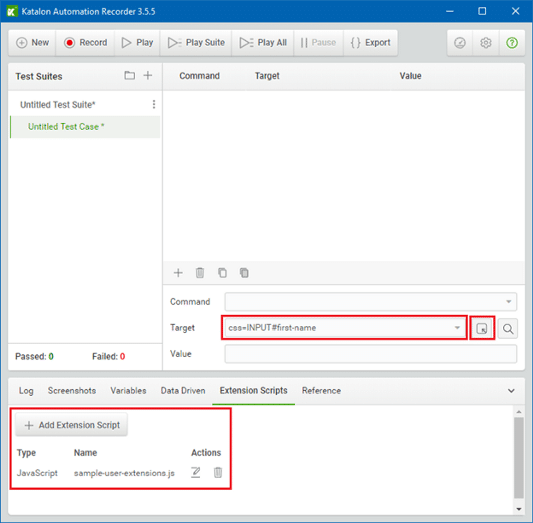Open the settings gear icon
This screenshot has width=533, height=523.
click(486, 43)
